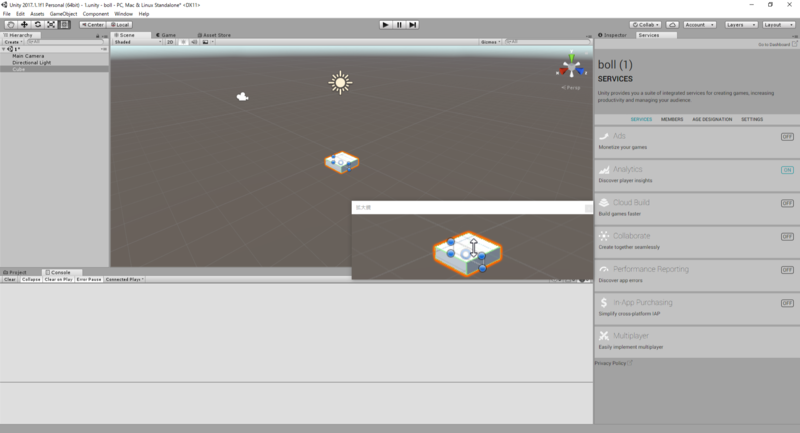800x433 pixels.
Task: Click the Collaborate service icon
Action: (604, 236)
